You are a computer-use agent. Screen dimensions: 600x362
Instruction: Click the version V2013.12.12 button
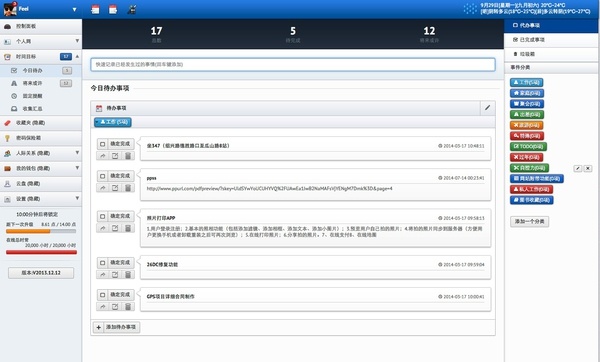click(x=41, y=273)
